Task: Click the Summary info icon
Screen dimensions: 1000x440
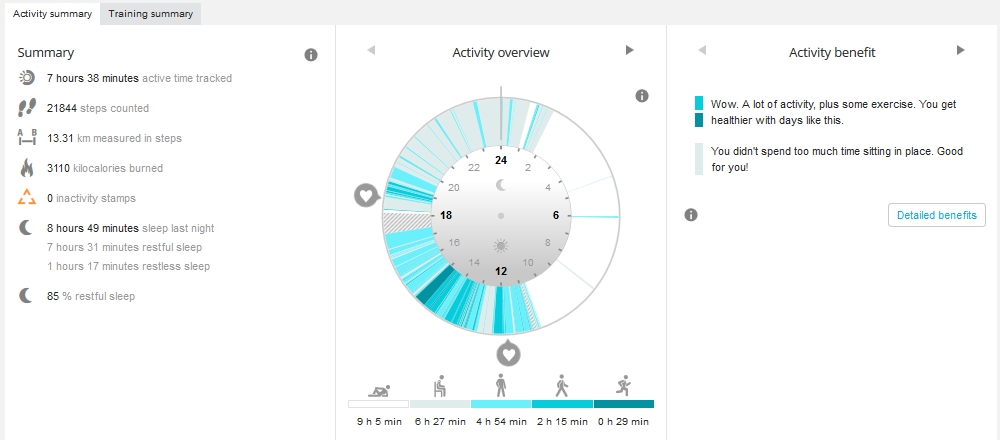Action: [x=311, y=55]
